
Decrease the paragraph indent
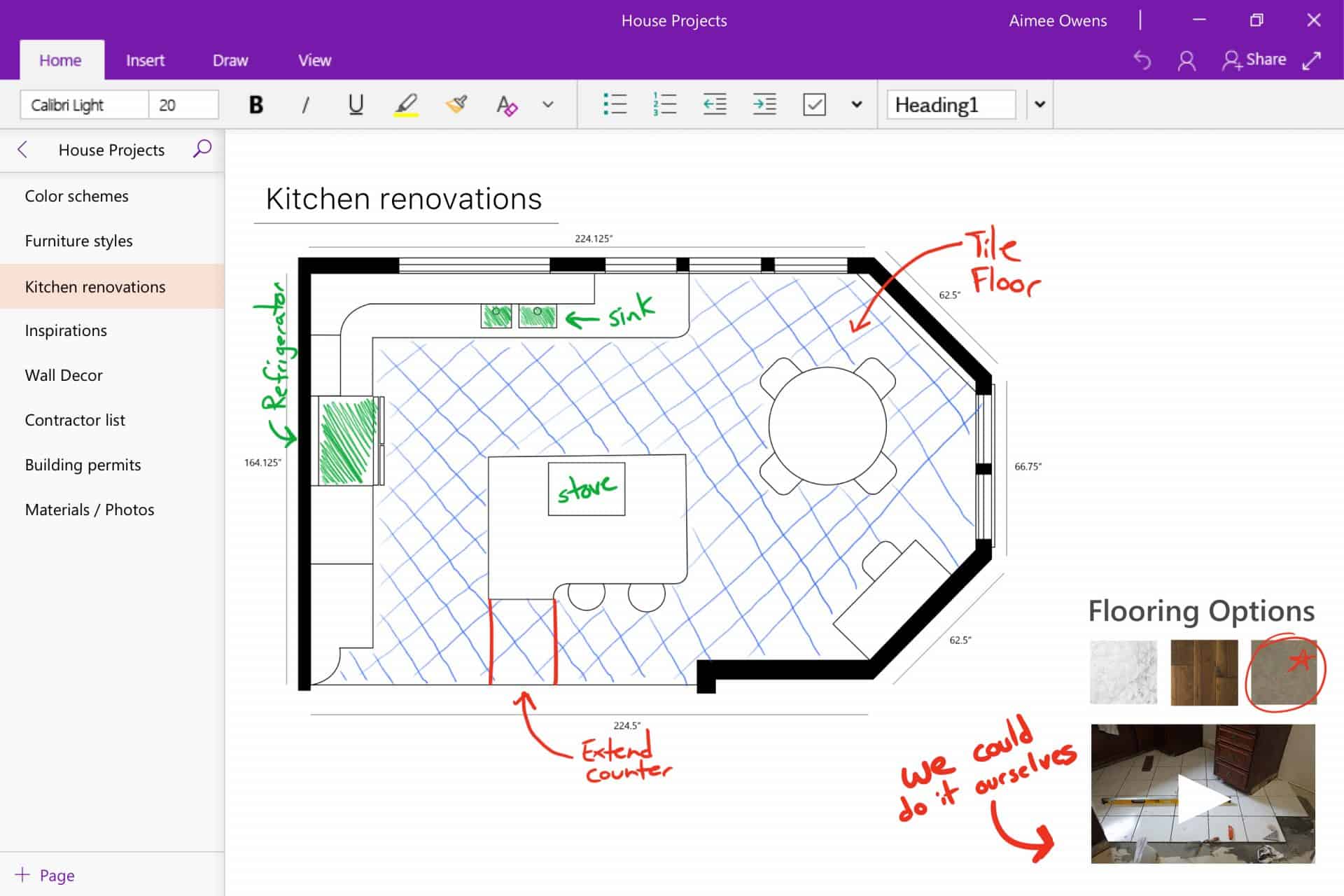[x=715, y=104]
